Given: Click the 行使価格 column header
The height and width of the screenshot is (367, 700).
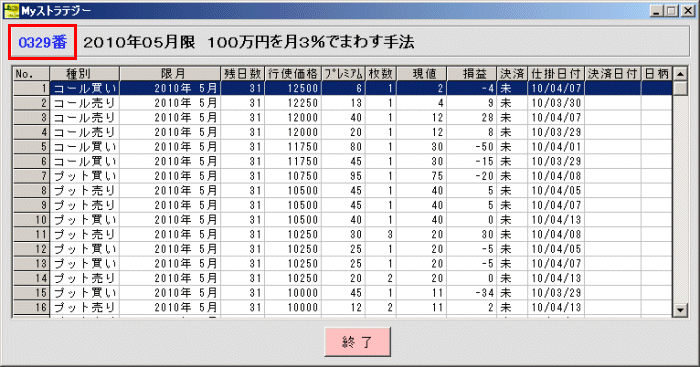Looking at the screenshot, I should (x=293, y=74).
